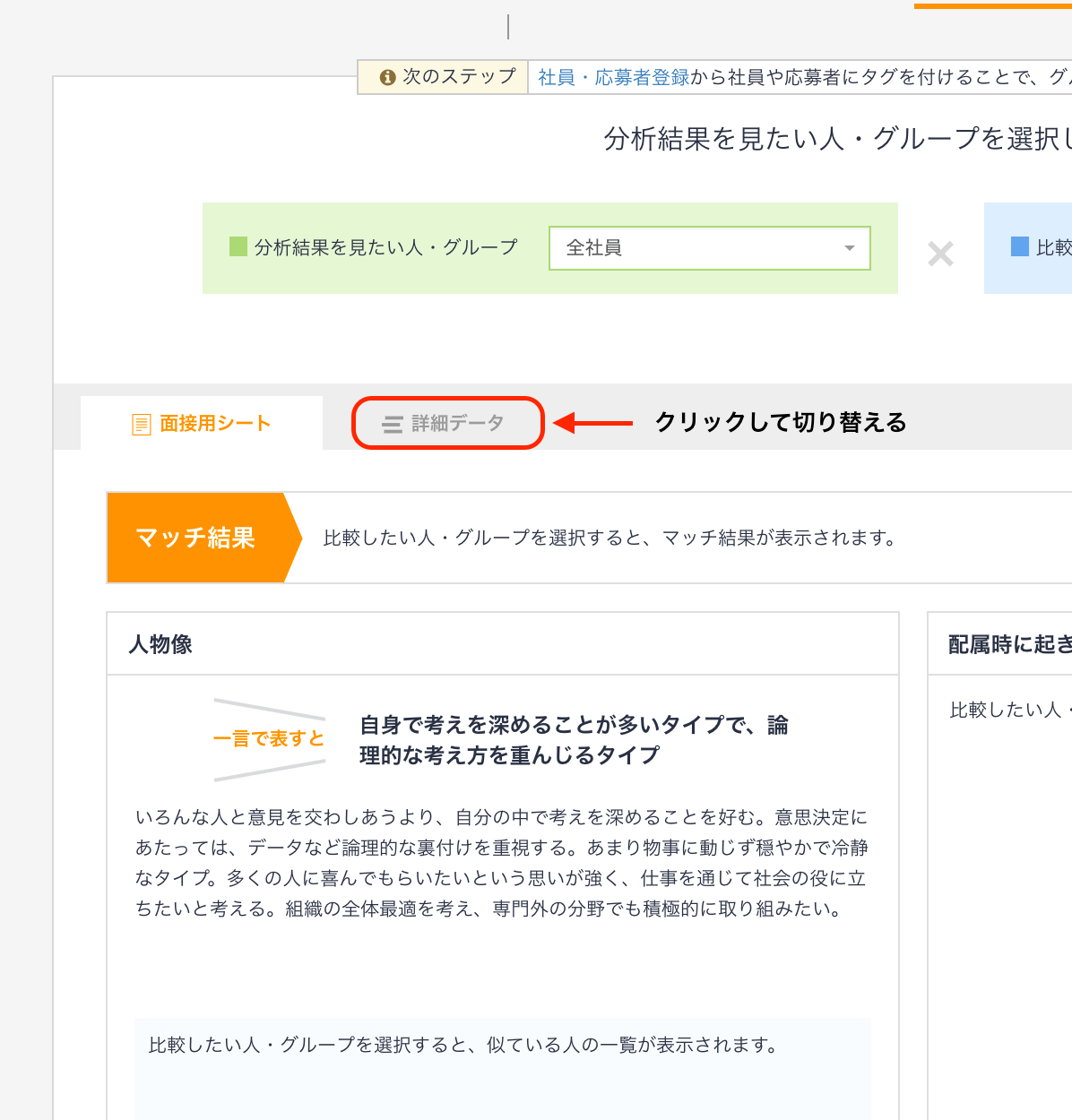This screenshot has height=1120, width=1072.
Task: Click the green square marker beside 分析結果を見たい人・グループ
Action: pos(238,247)
